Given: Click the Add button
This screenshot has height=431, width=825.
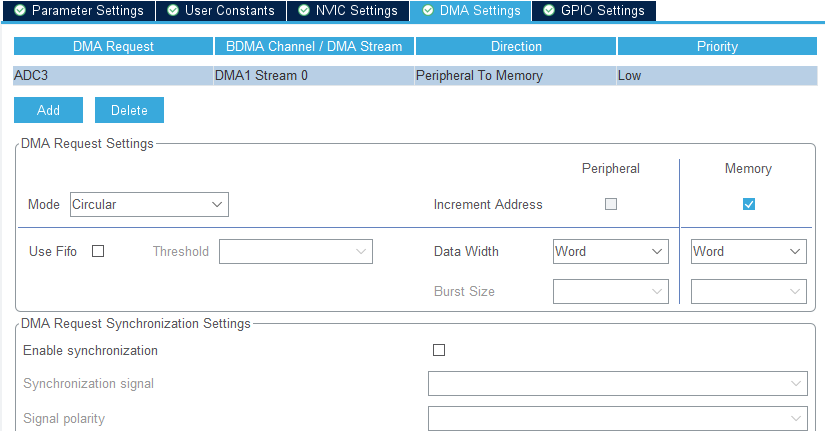Looking at the screenshot, I should [48, 110].
